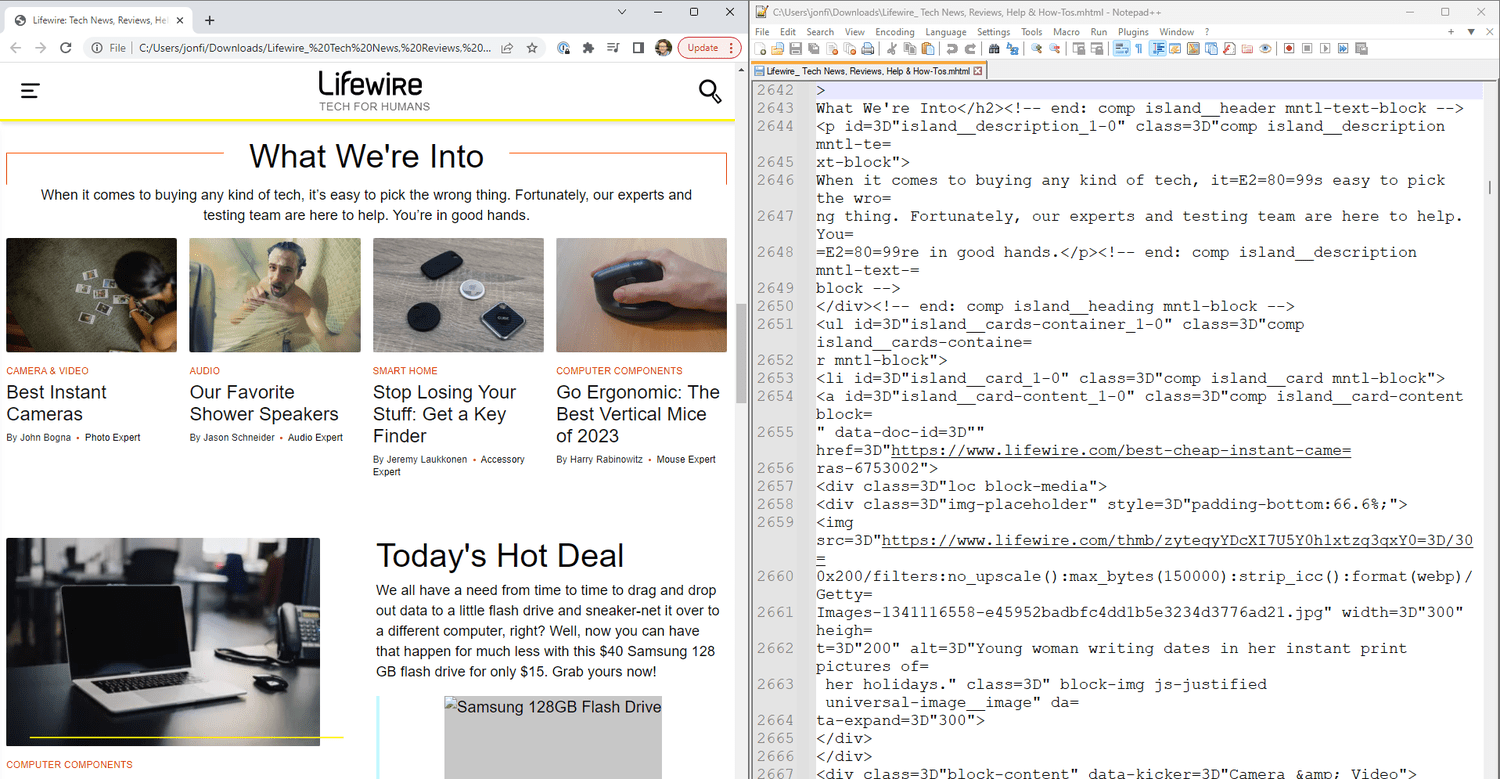This screenshot has width=1500, height=779.
Task: Open the Function List icon in Notepad++
Action: click(1229, 48)
